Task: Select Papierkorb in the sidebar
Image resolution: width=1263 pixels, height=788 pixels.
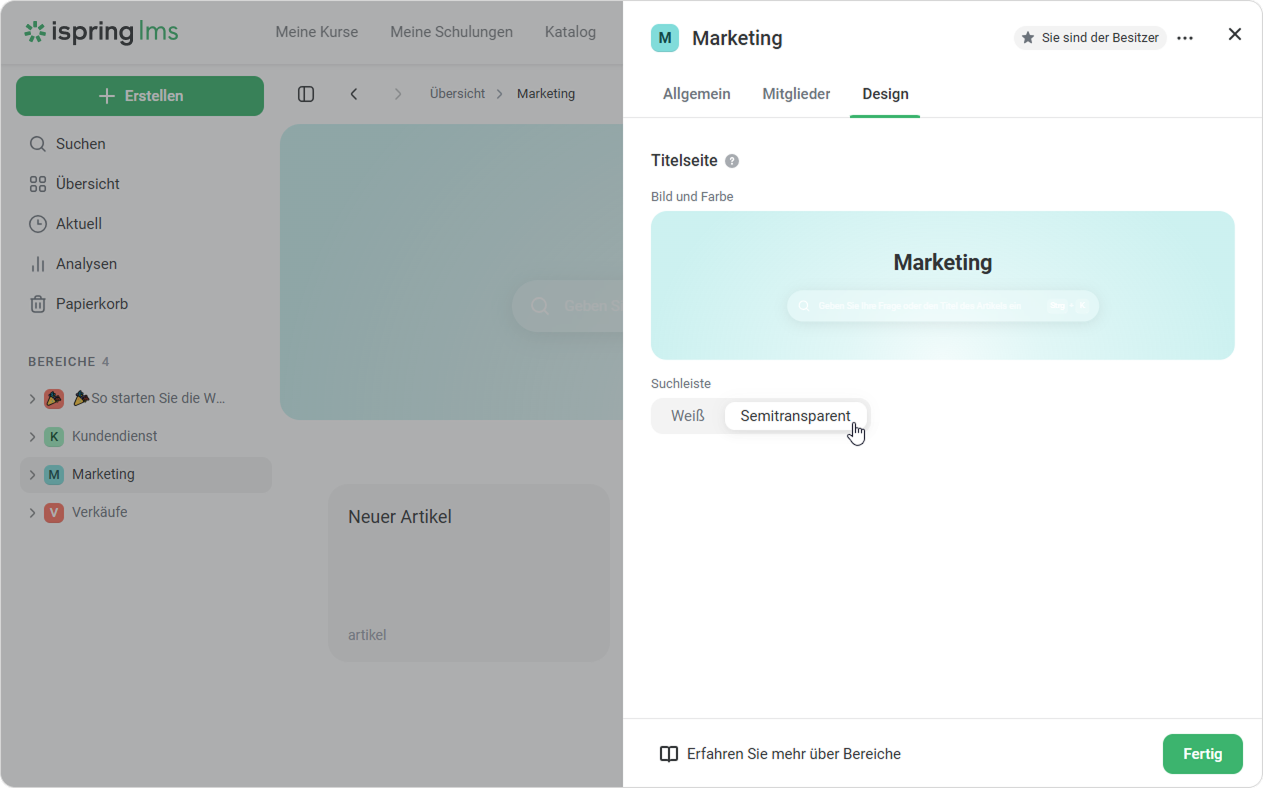Action: click(x=92, y=304)
